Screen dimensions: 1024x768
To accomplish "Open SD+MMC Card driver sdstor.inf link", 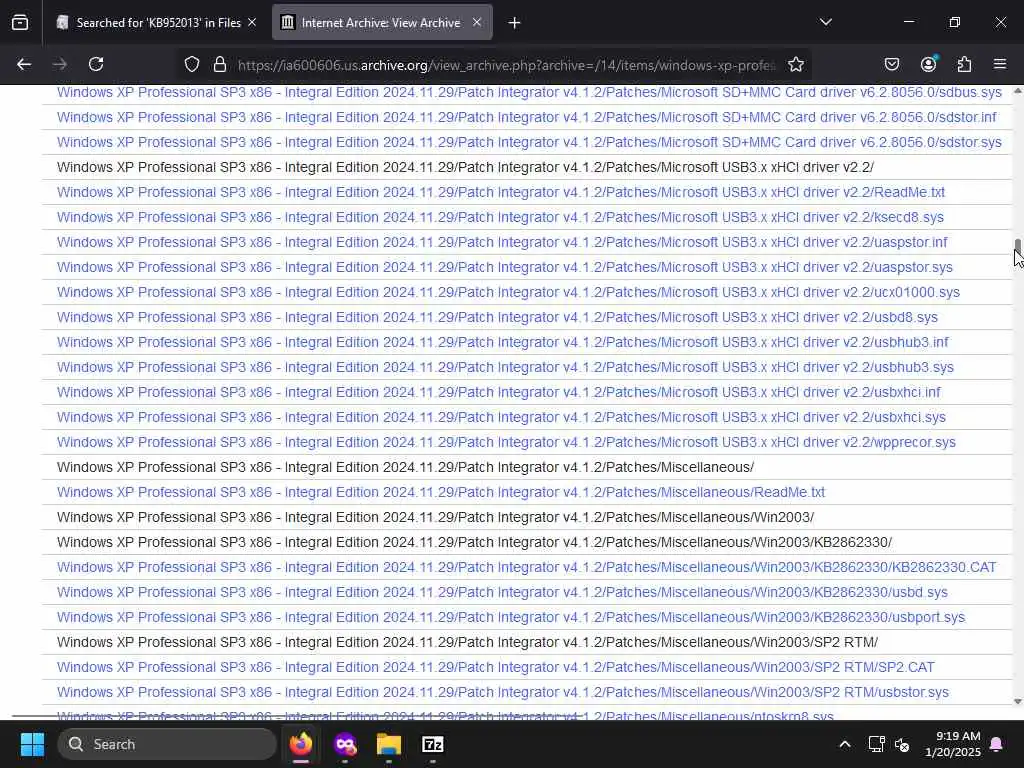I will [x=526, y=117].
